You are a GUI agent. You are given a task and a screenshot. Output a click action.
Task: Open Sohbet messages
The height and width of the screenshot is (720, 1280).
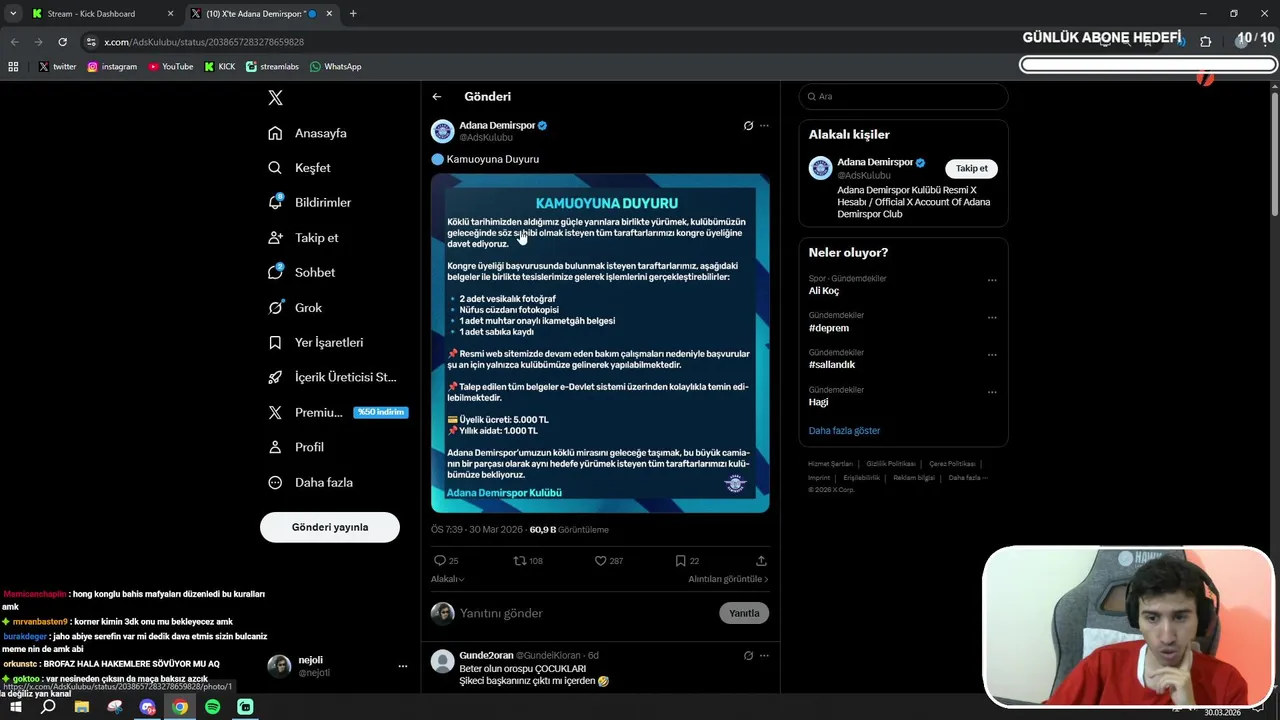coord(301,272)
